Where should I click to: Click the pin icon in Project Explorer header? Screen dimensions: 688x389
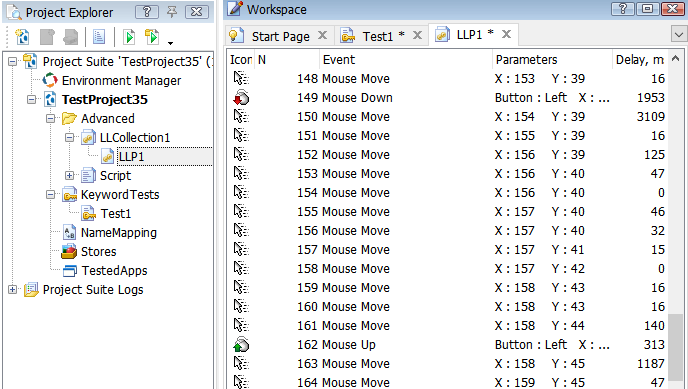coord(172,12)
